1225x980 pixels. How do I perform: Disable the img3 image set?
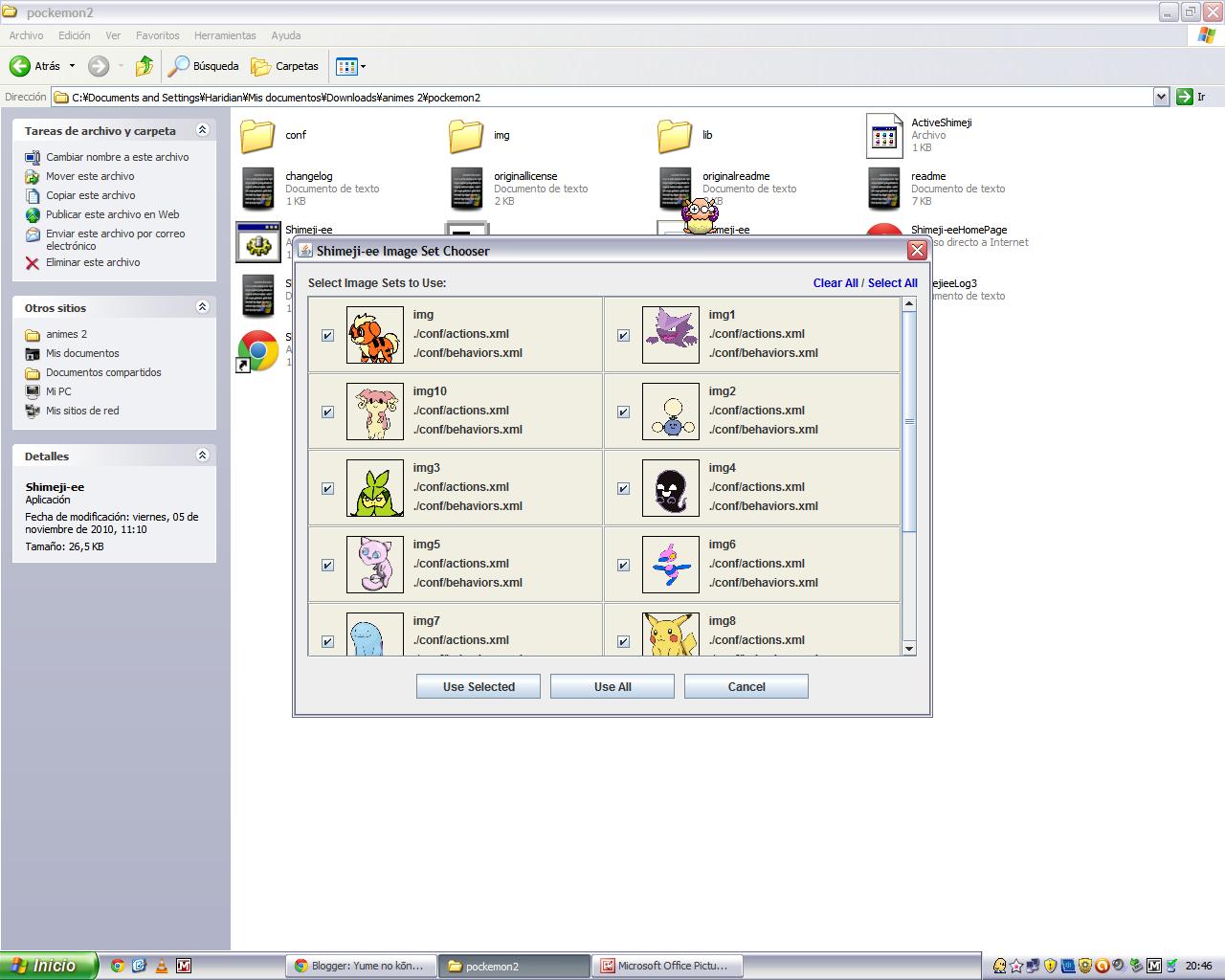pos(327,488)
